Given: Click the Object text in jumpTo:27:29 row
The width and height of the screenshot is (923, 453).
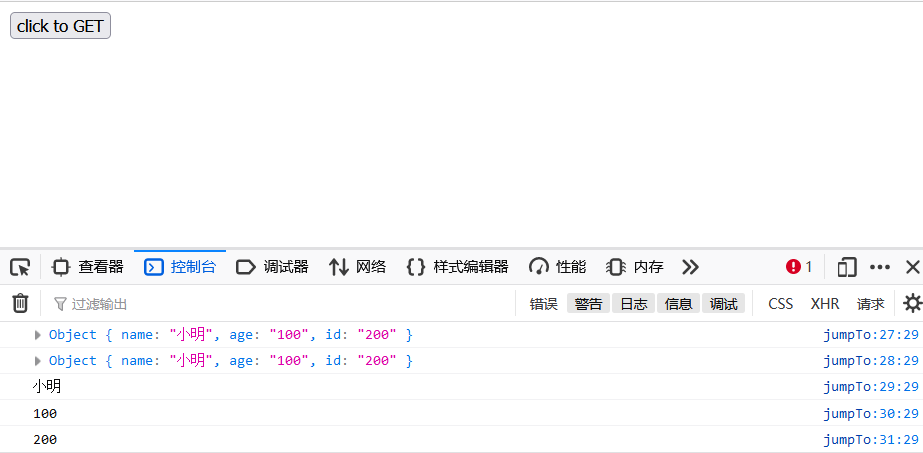Looking at the screenshot, I should tap(72, 335).
